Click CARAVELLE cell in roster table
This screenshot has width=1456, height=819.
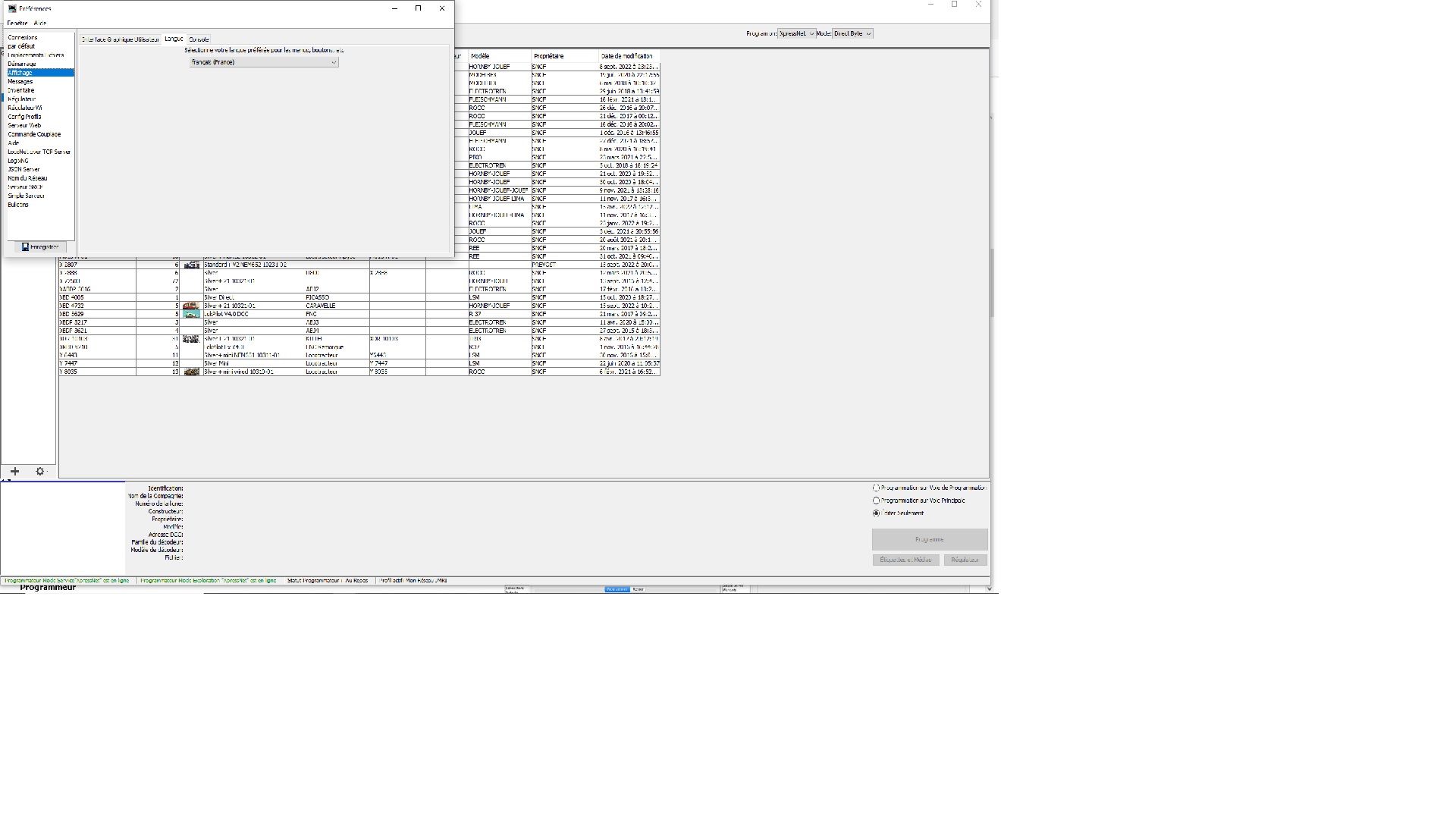click(x=336, y=306)
